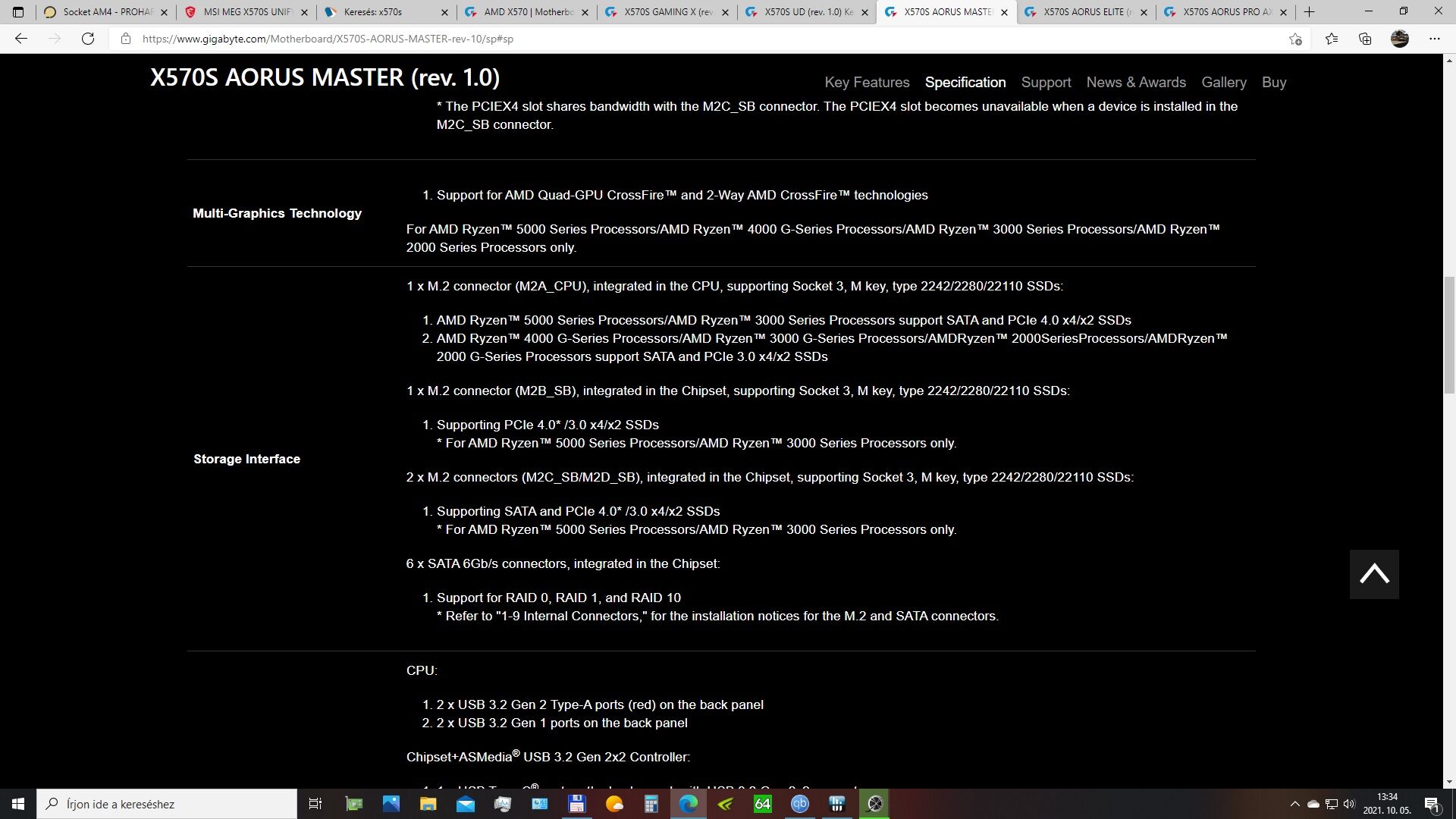Open the notification center icon
This screenshot has width=1456, height=819.
pos(1432,804)
